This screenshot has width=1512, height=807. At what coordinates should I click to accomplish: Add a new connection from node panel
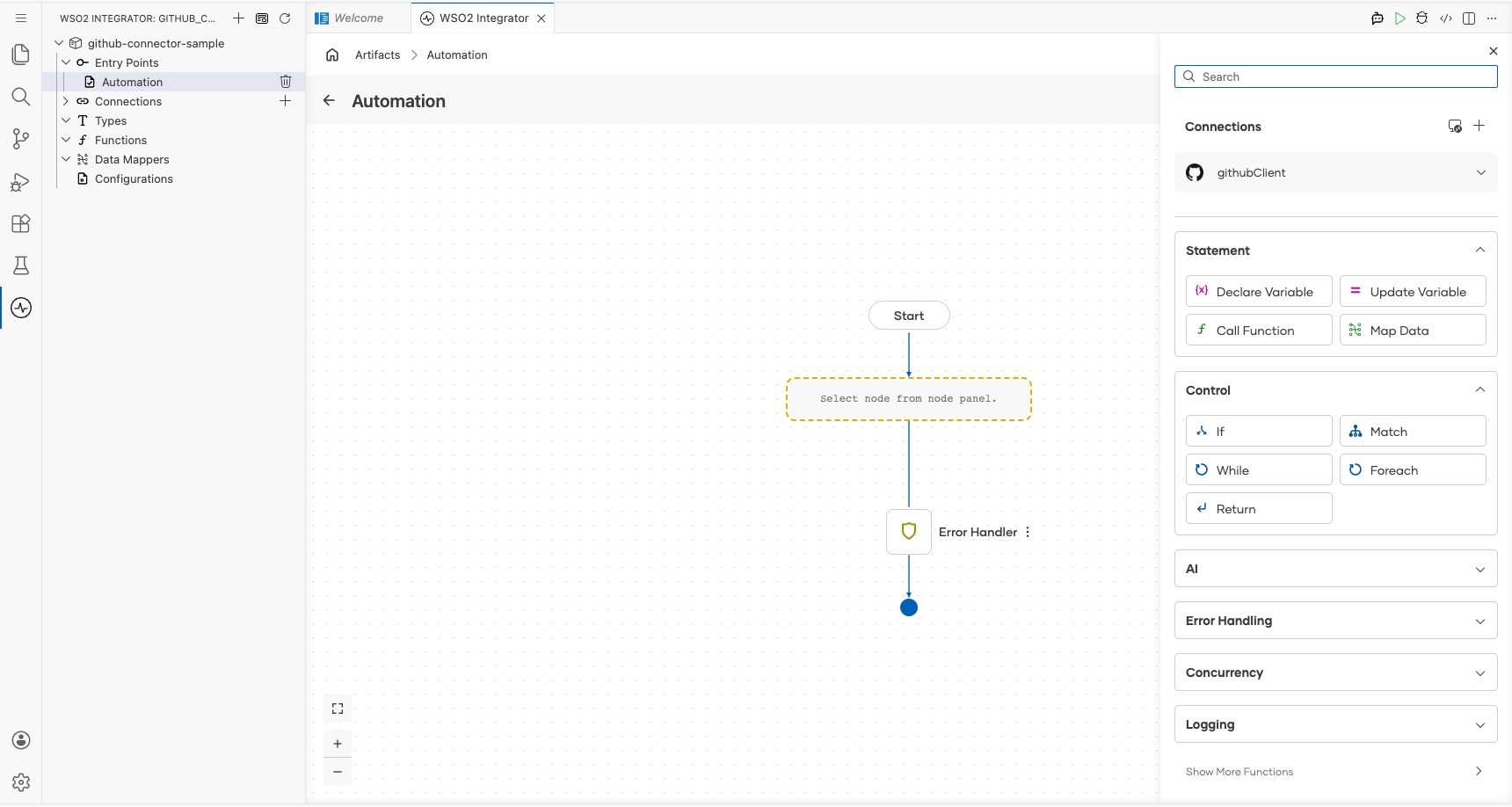(1479, 126)
